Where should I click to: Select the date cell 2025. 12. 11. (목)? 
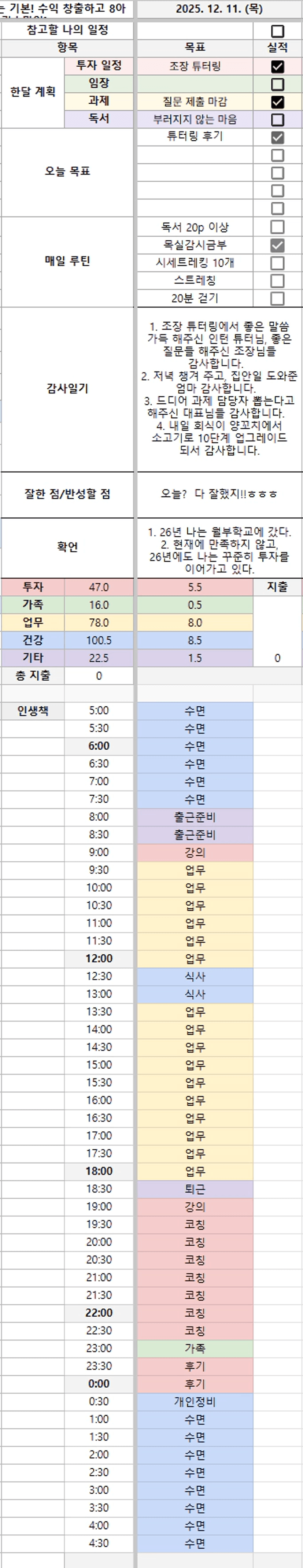[x=219, y=9]
